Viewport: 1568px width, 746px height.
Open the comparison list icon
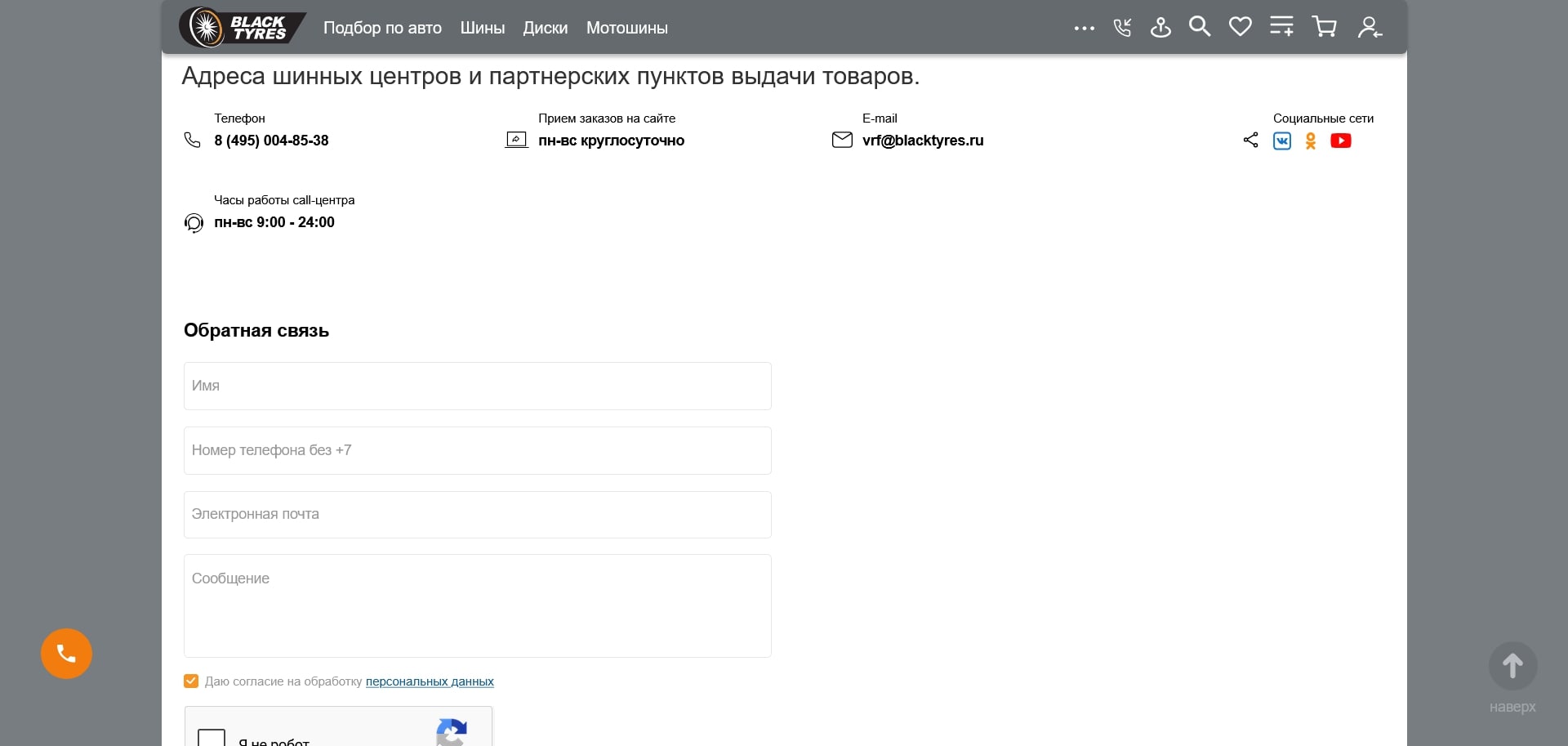pos(1281,27)
